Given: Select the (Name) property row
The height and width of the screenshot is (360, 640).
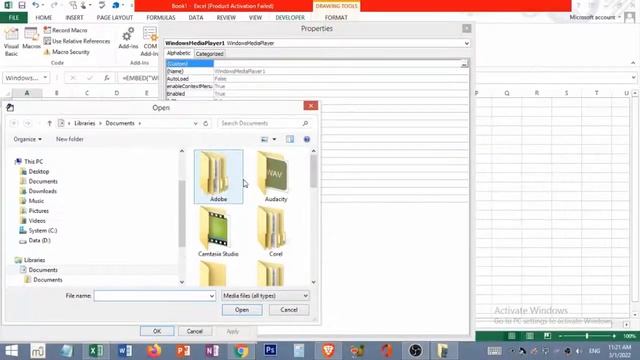Looking at the screenshot, I should coord(316,71).
